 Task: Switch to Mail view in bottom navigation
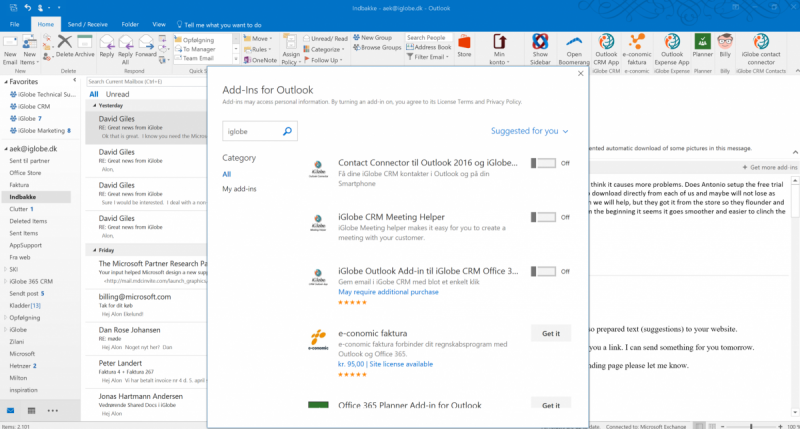coord(11,410)
